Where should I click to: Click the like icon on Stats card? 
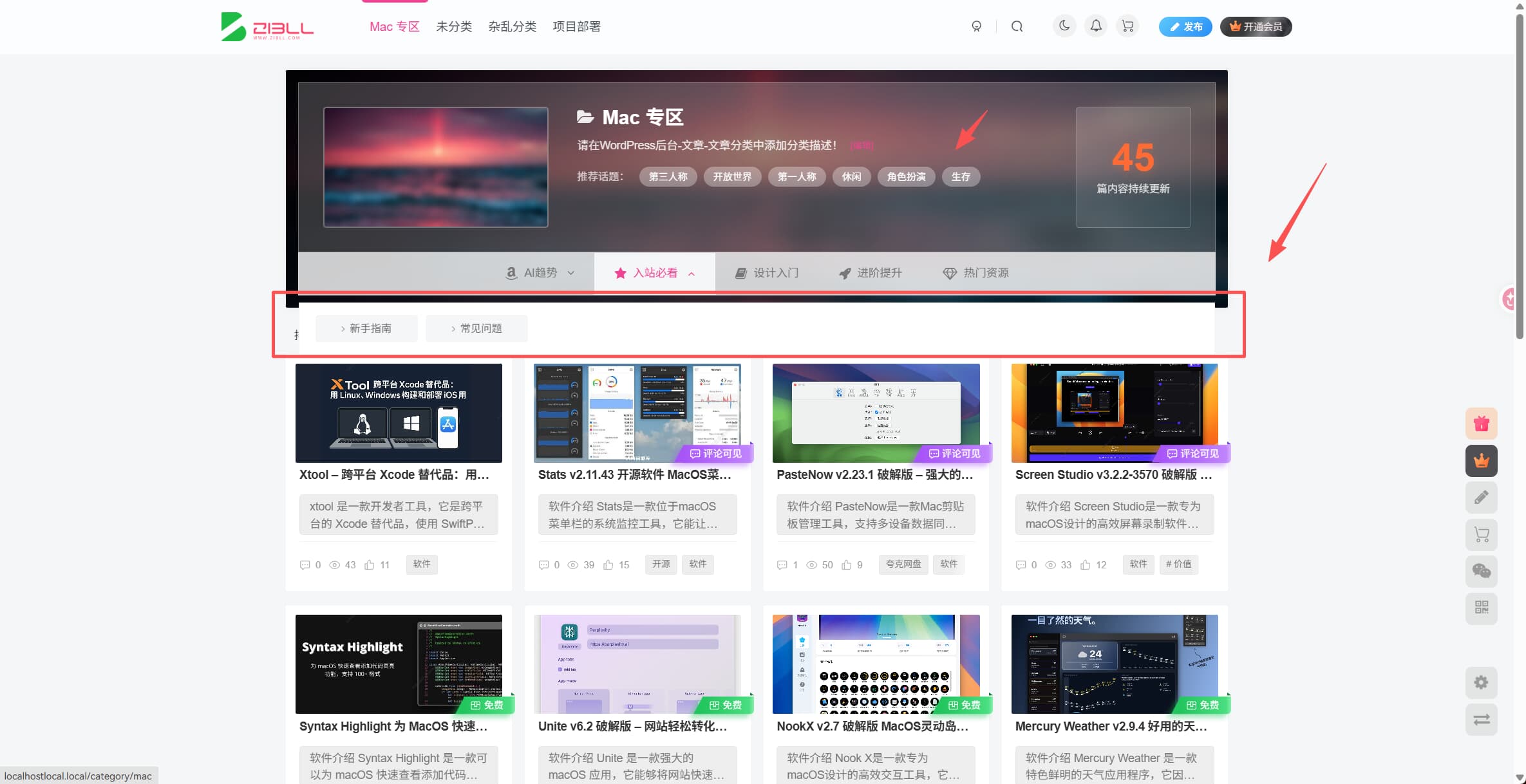click(x=608, y=565)
